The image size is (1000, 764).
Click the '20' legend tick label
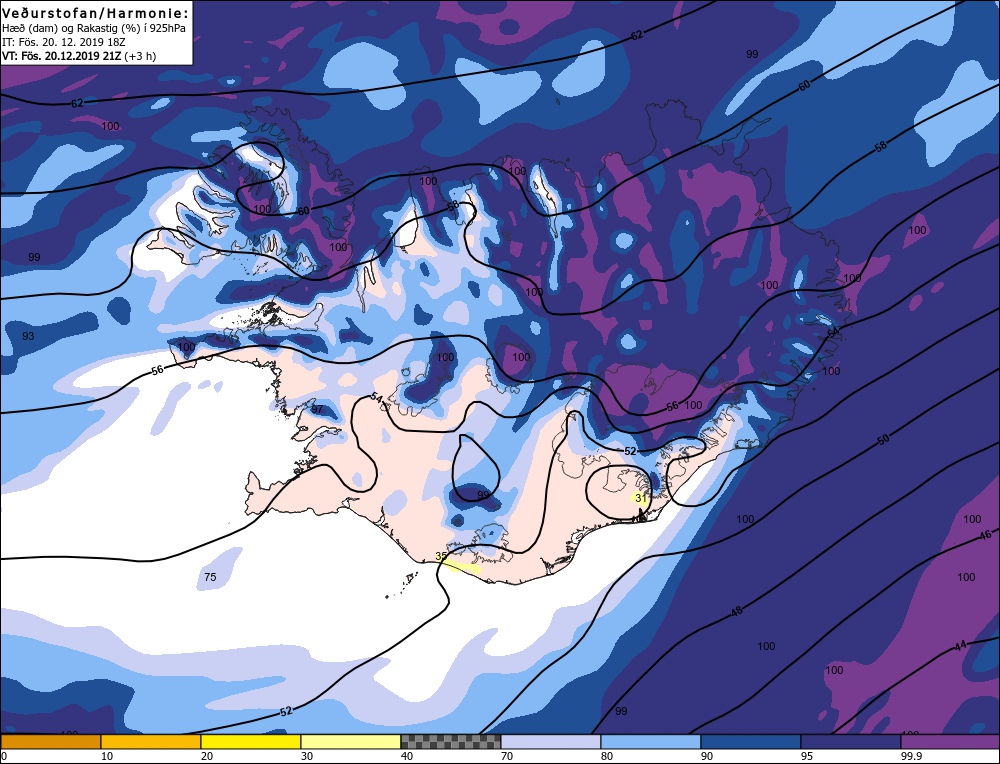coord(207,756)
